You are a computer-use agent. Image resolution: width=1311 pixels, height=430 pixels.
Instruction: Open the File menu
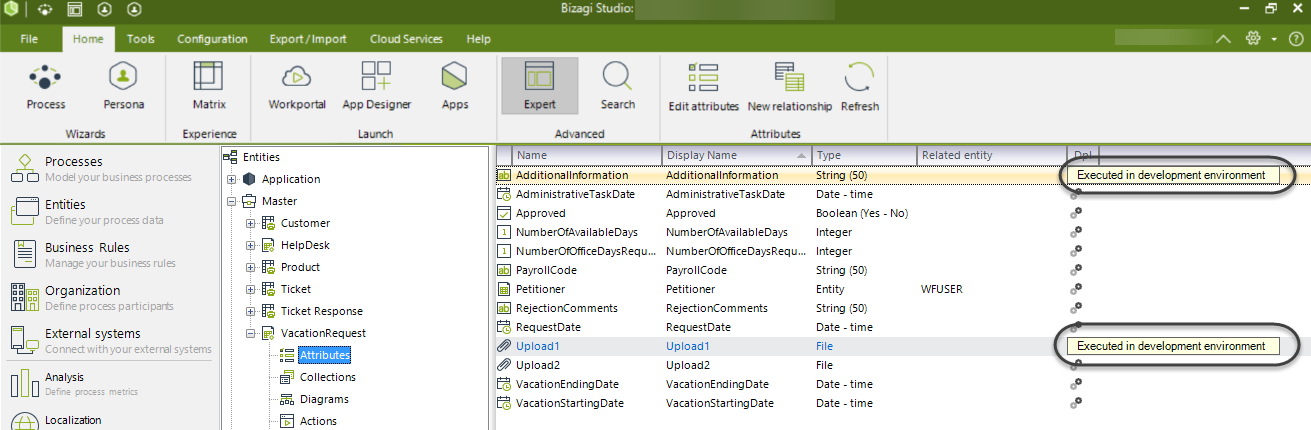[29, 39]
